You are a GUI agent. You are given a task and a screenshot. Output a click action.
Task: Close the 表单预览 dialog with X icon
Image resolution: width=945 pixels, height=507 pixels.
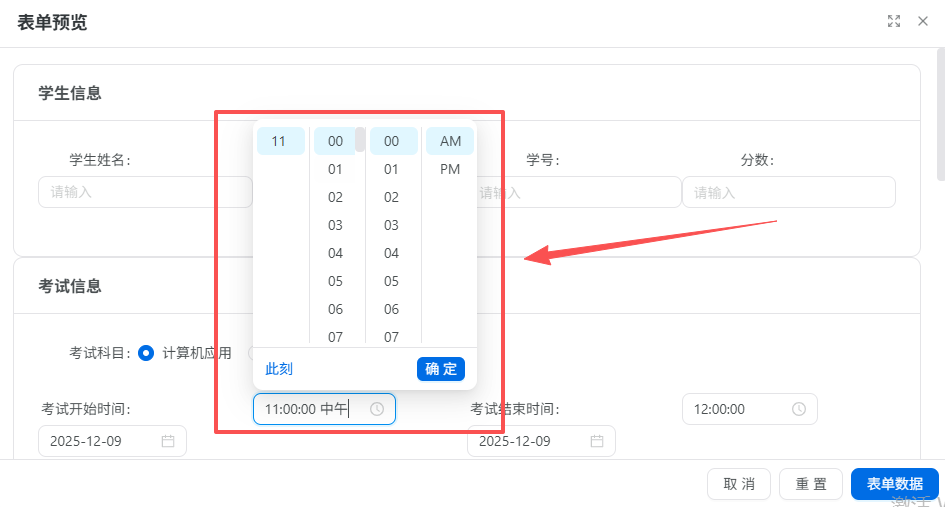[x=923, y=22]
